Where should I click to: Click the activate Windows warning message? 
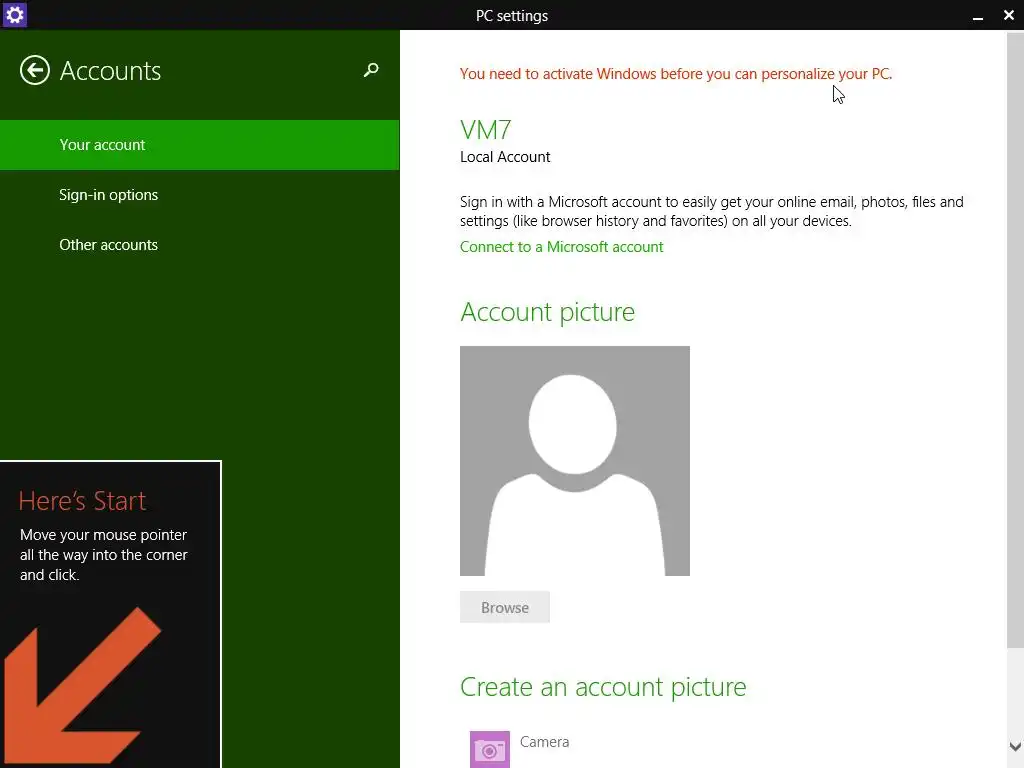click(x=676, y=74)
